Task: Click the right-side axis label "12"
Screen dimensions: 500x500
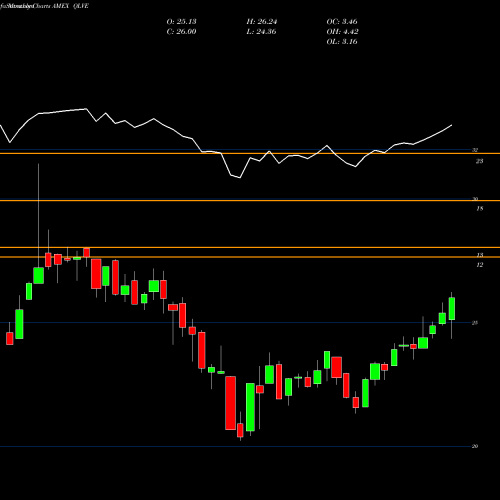Action: coord(479,265)
